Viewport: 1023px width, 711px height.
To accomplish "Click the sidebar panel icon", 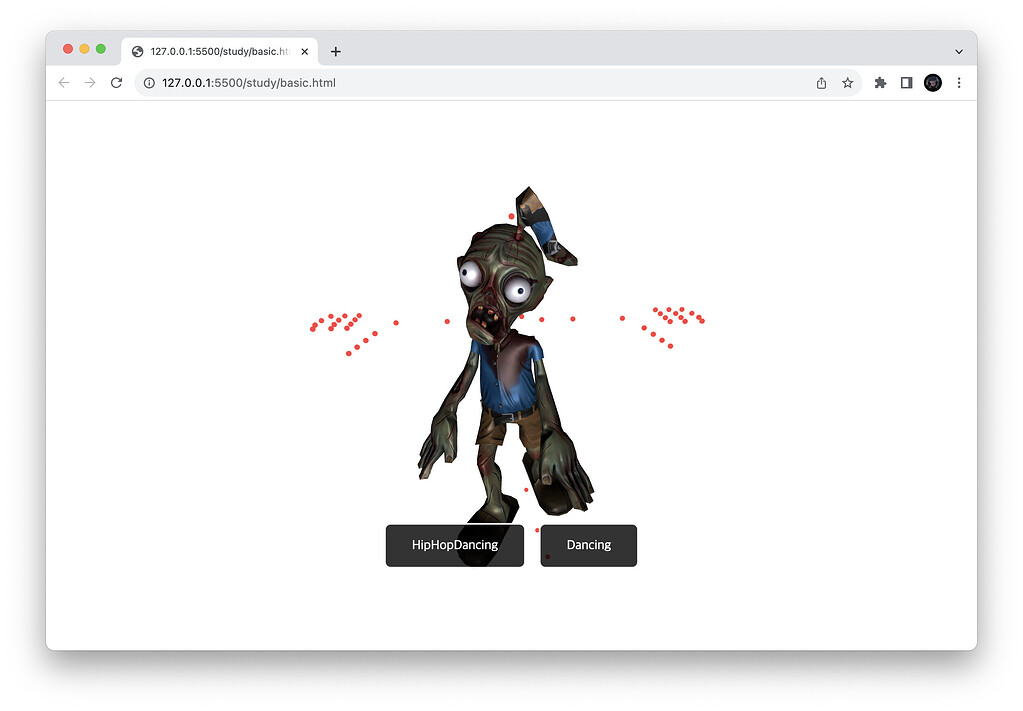I will tap(906, 83).
